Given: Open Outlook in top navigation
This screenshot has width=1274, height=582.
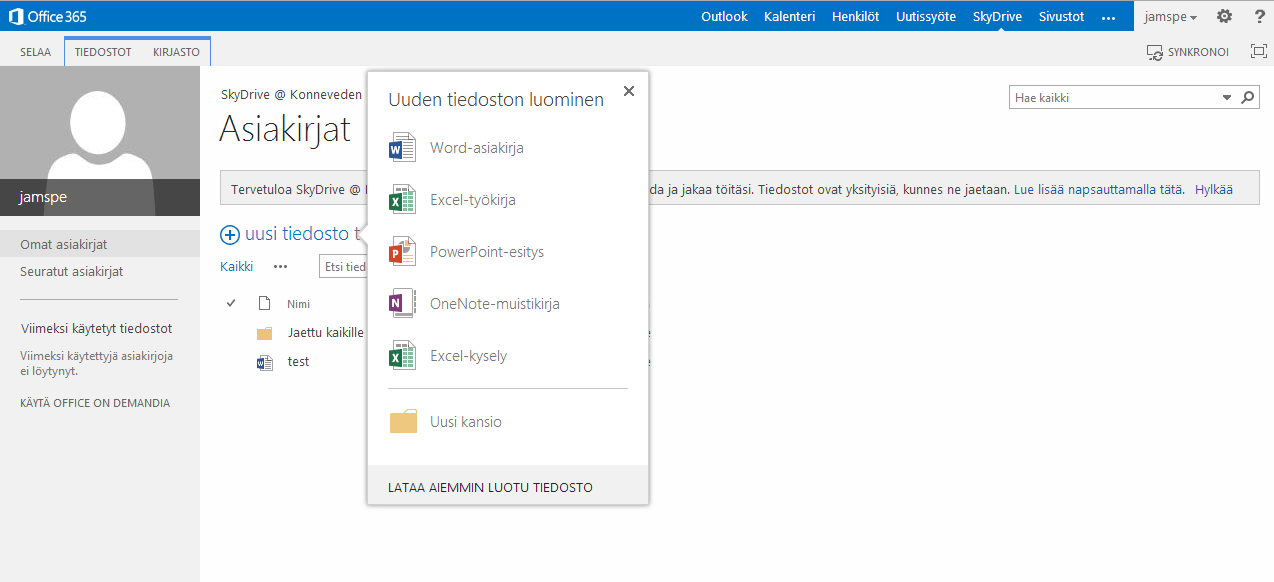Looking at the screenshot, I should tap(724, 17).
